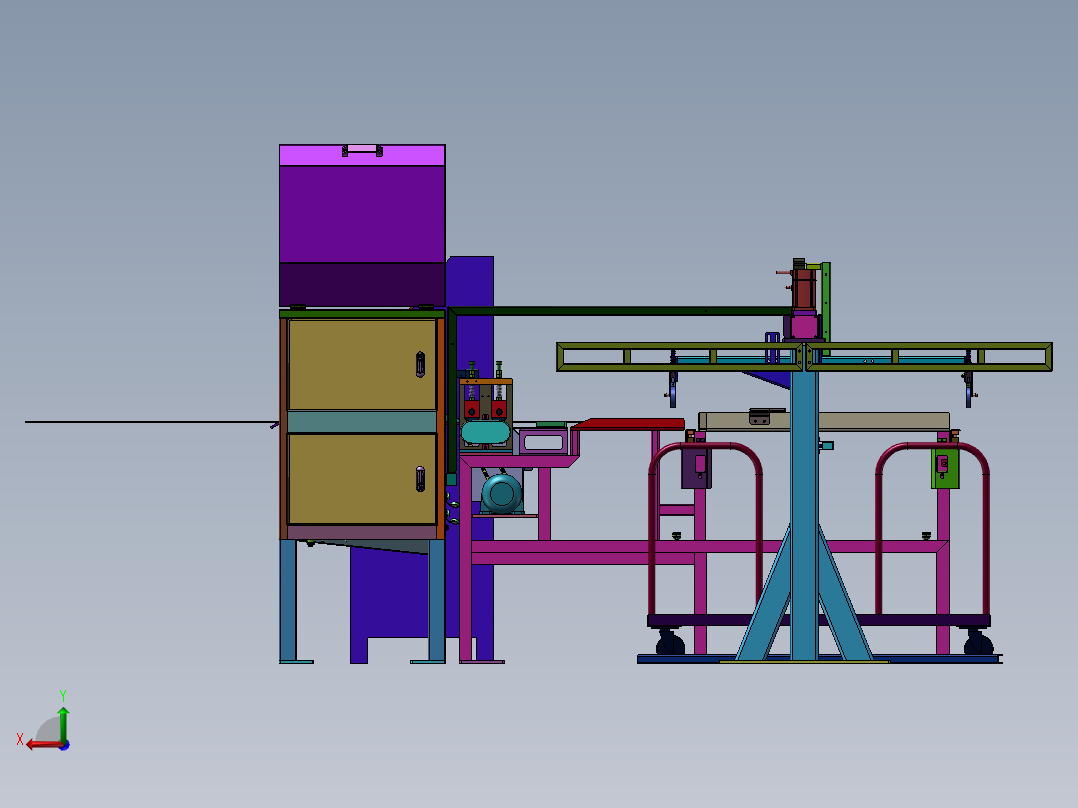Select the lower tan cabinet door
Screen dimensions: 1078x808
click(x=362, y=479)
